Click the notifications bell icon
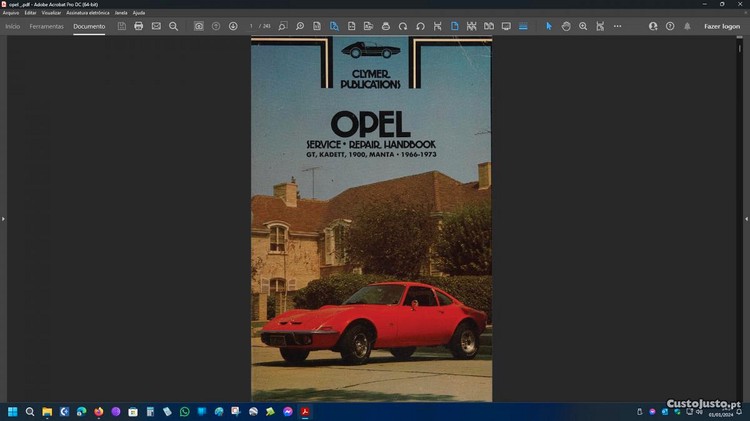 pyautogui.click(x=687, y=26)
